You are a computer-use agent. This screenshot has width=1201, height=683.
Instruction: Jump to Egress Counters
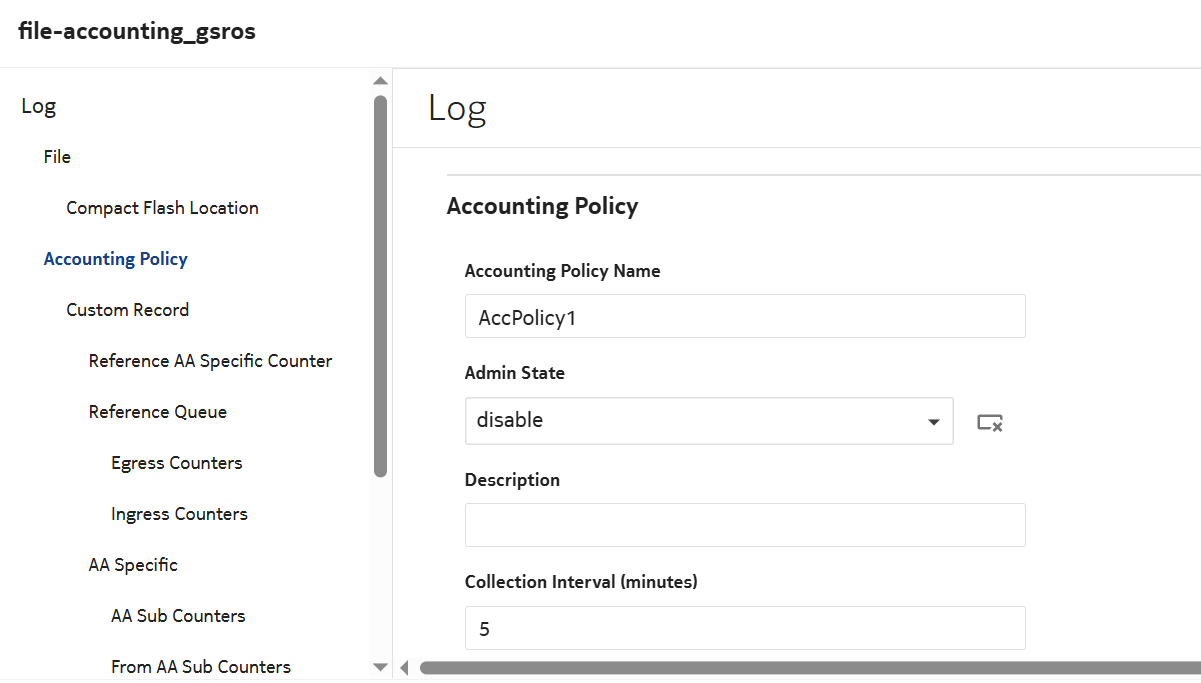point(177,463)
